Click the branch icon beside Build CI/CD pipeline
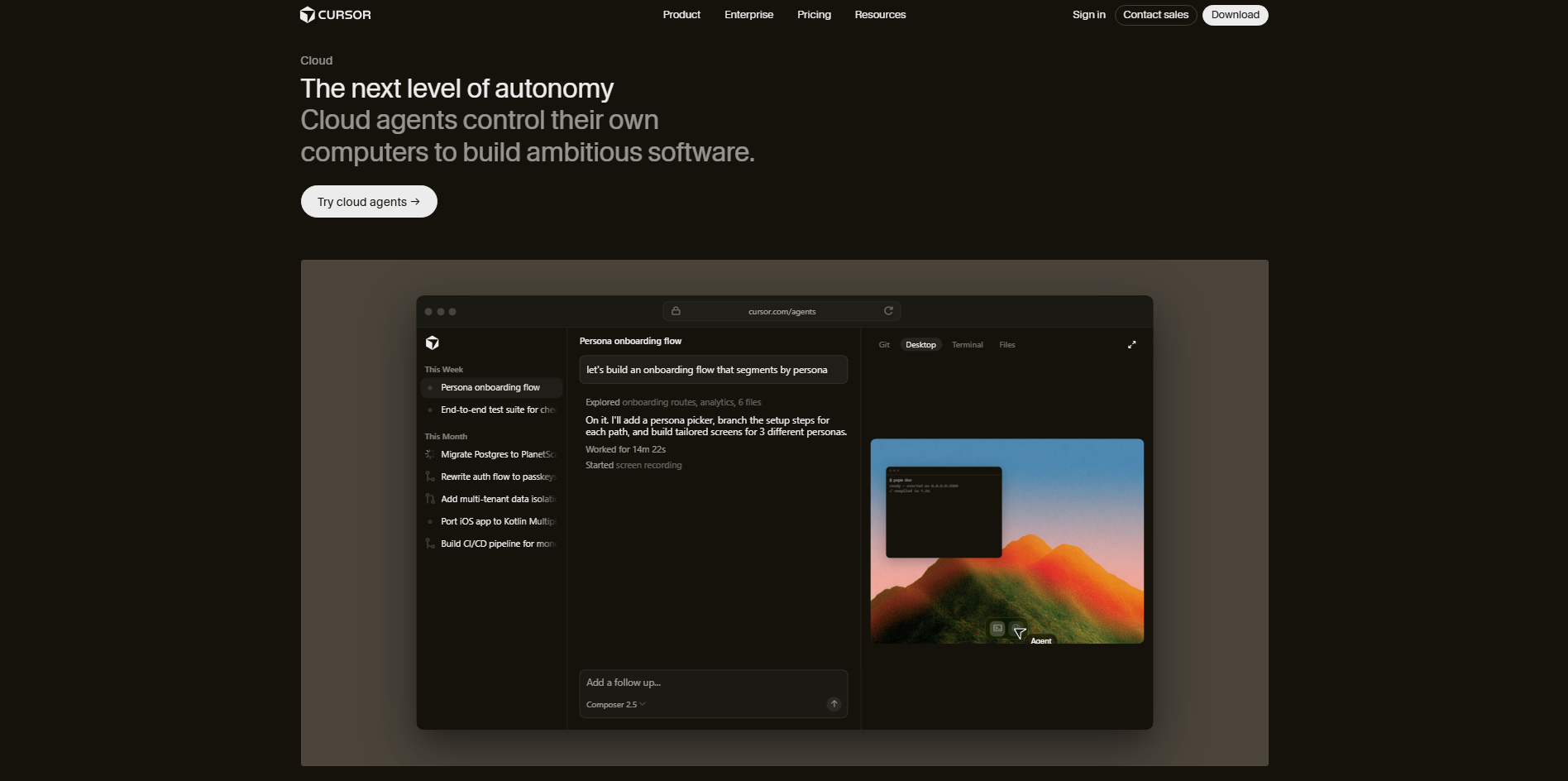Image resolution: width=1568 pixels, height=781 pixels. click(430, 544)
